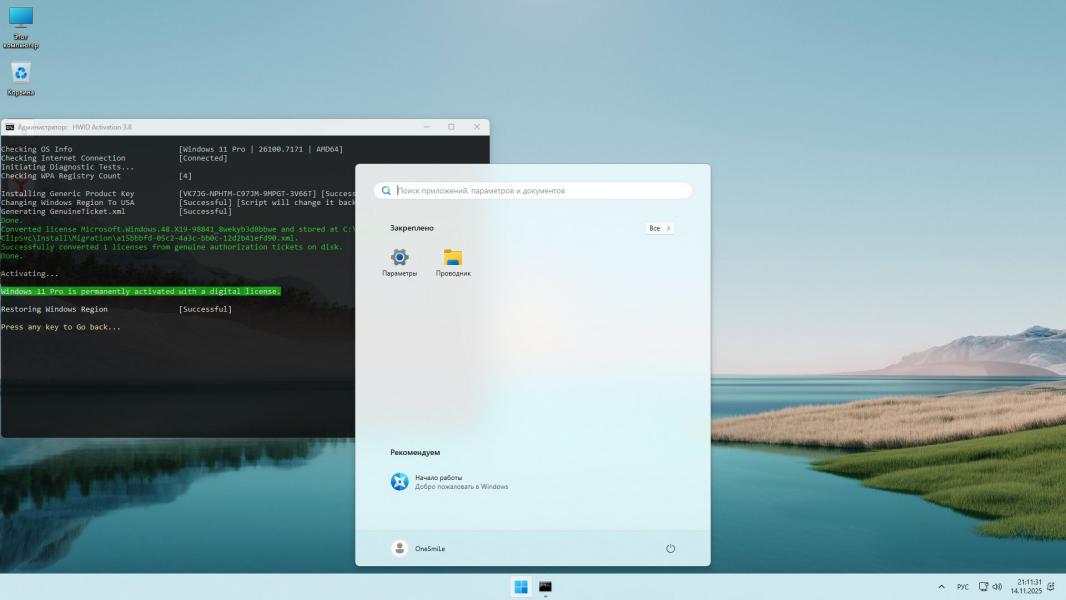Open the clock and date flyout
The image size is (1066, 600).
[x=1026, y=586]
